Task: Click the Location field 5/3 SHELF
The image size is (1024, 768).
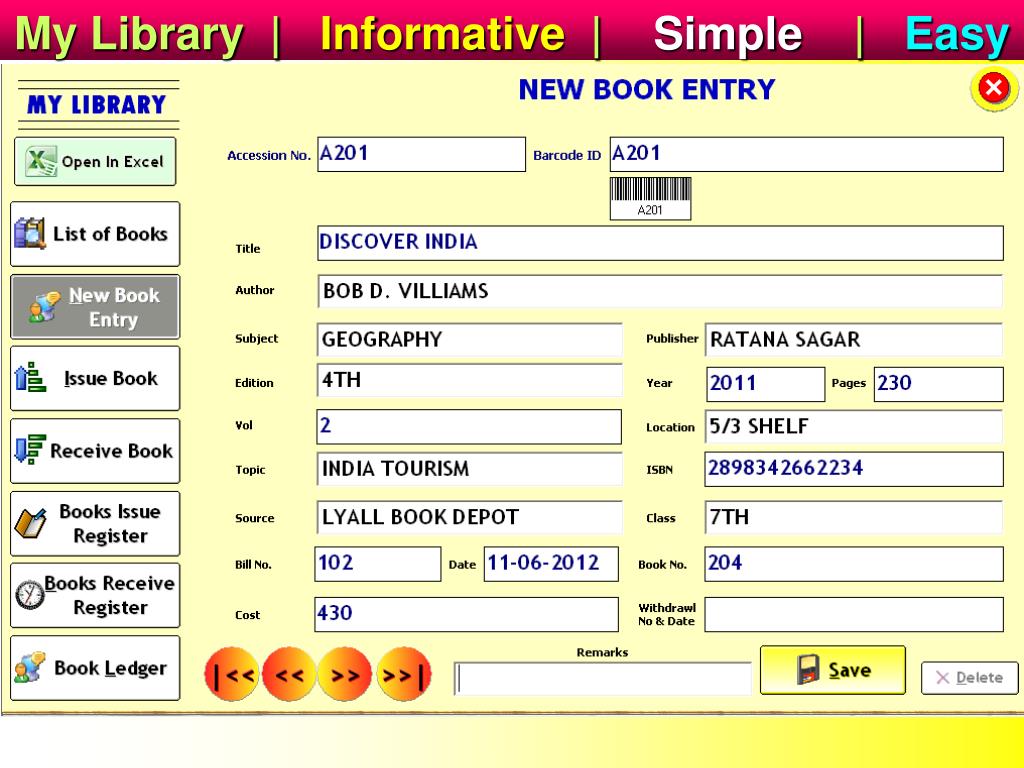Action: 854,427
